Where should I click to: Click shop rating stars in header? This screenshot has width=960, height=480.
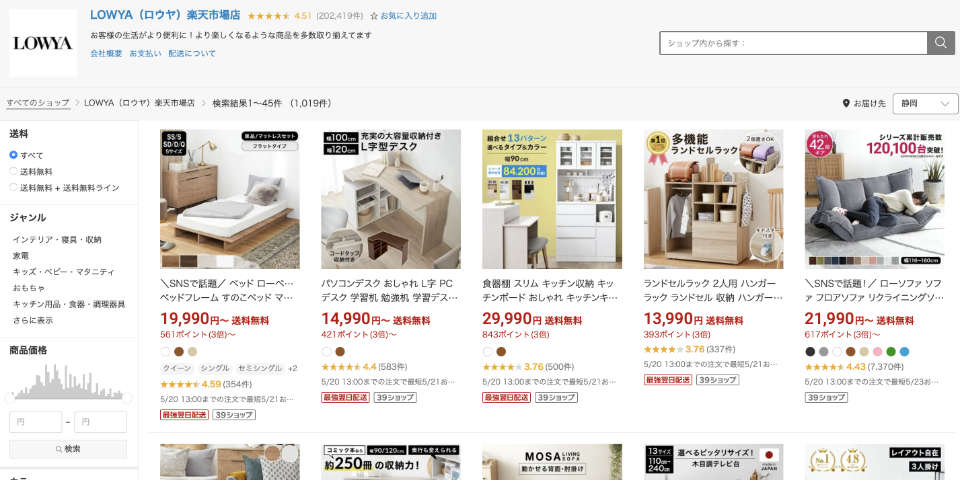coord(269,16)
